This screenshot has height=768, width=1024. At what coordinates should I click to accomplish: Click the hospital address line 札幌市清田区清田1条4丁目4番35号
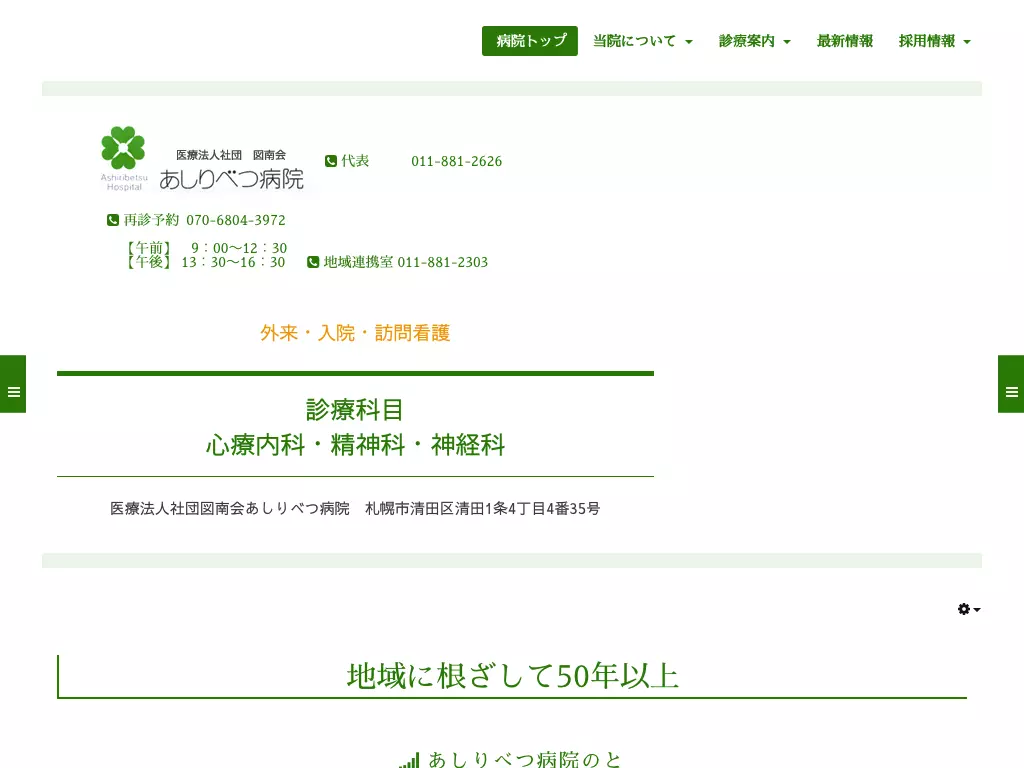click(x=483, y=508)
